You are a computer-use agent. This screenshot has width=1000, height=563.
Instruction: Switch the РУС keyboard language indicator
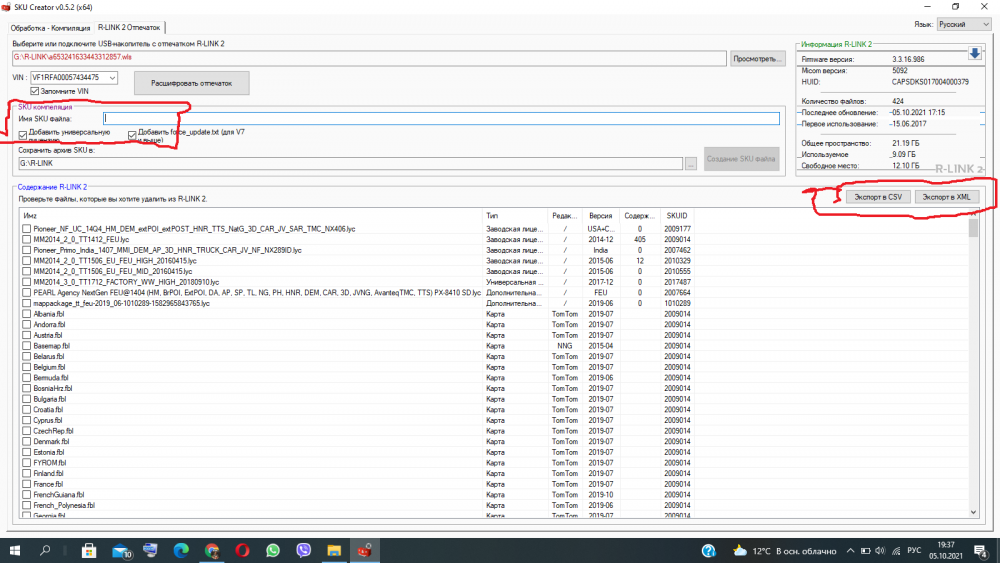pyautogui.click(x=915, y=550)
